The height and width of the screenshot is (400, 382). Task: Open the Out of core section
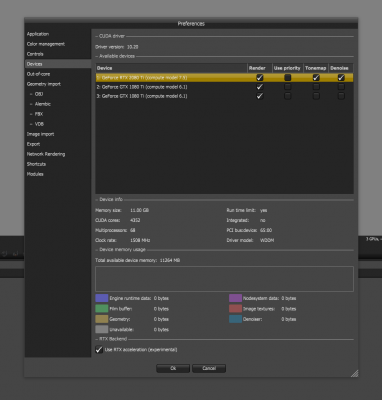38,74
